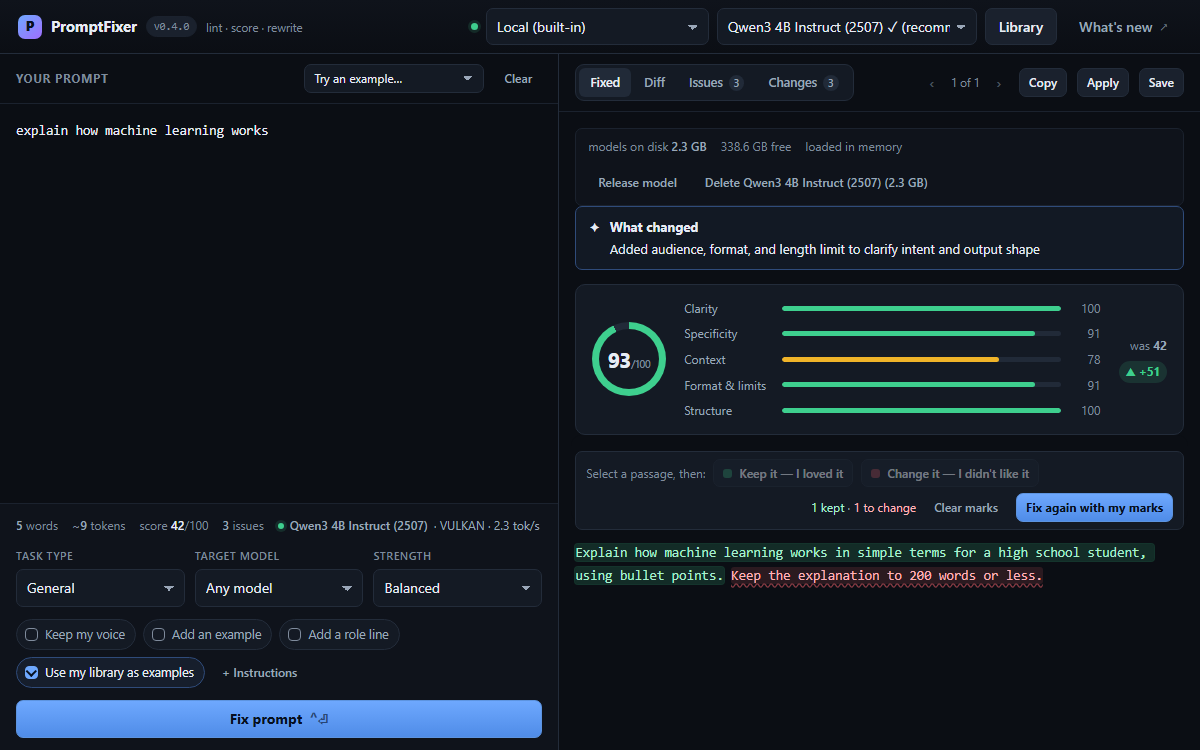Click the was 42 previous score text
The width and height of the screenshot is (1200, 750).
(1148, 346)
